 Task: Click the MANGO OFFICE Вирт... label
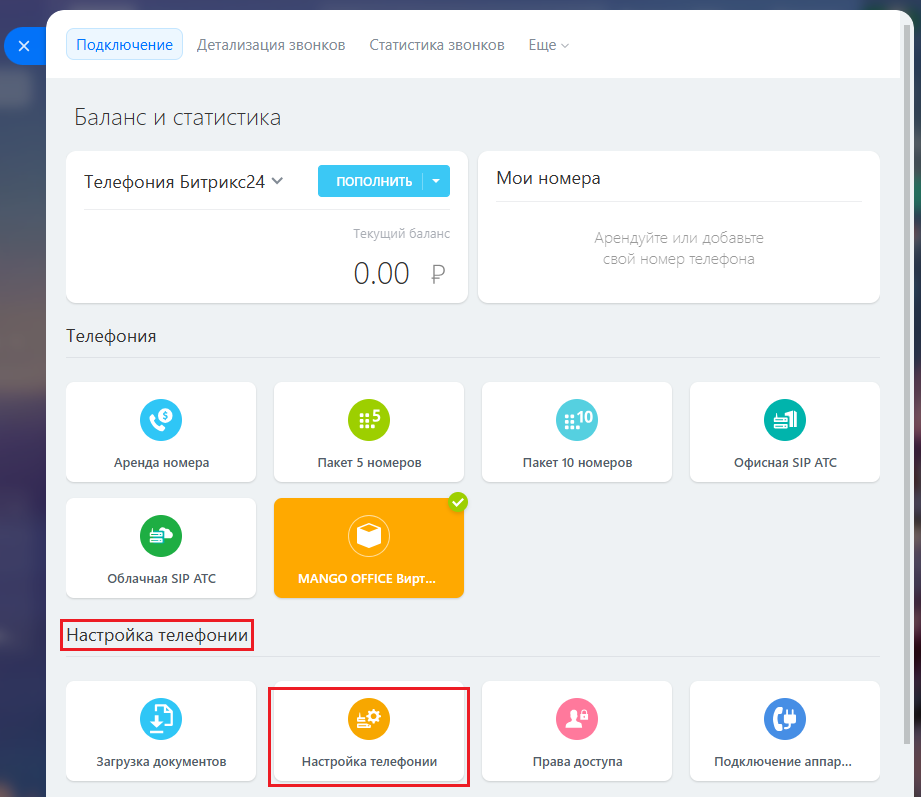(x=367, y=579)
